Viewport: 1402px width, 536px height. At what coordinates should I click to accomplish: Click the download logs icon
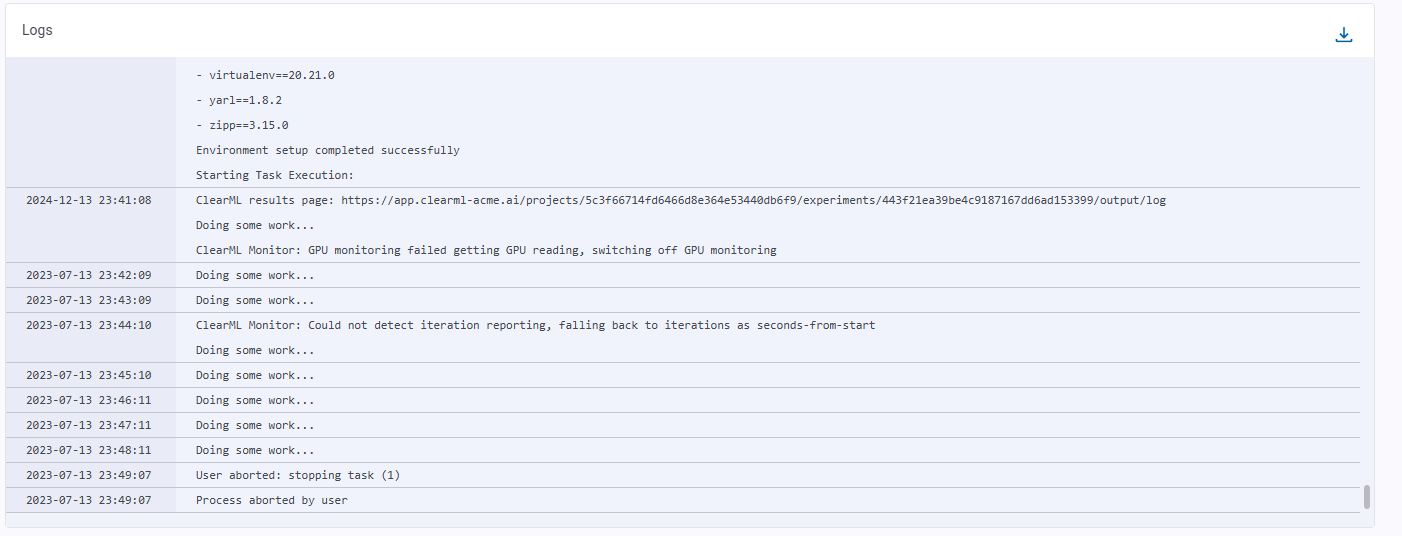point(1343,35)
